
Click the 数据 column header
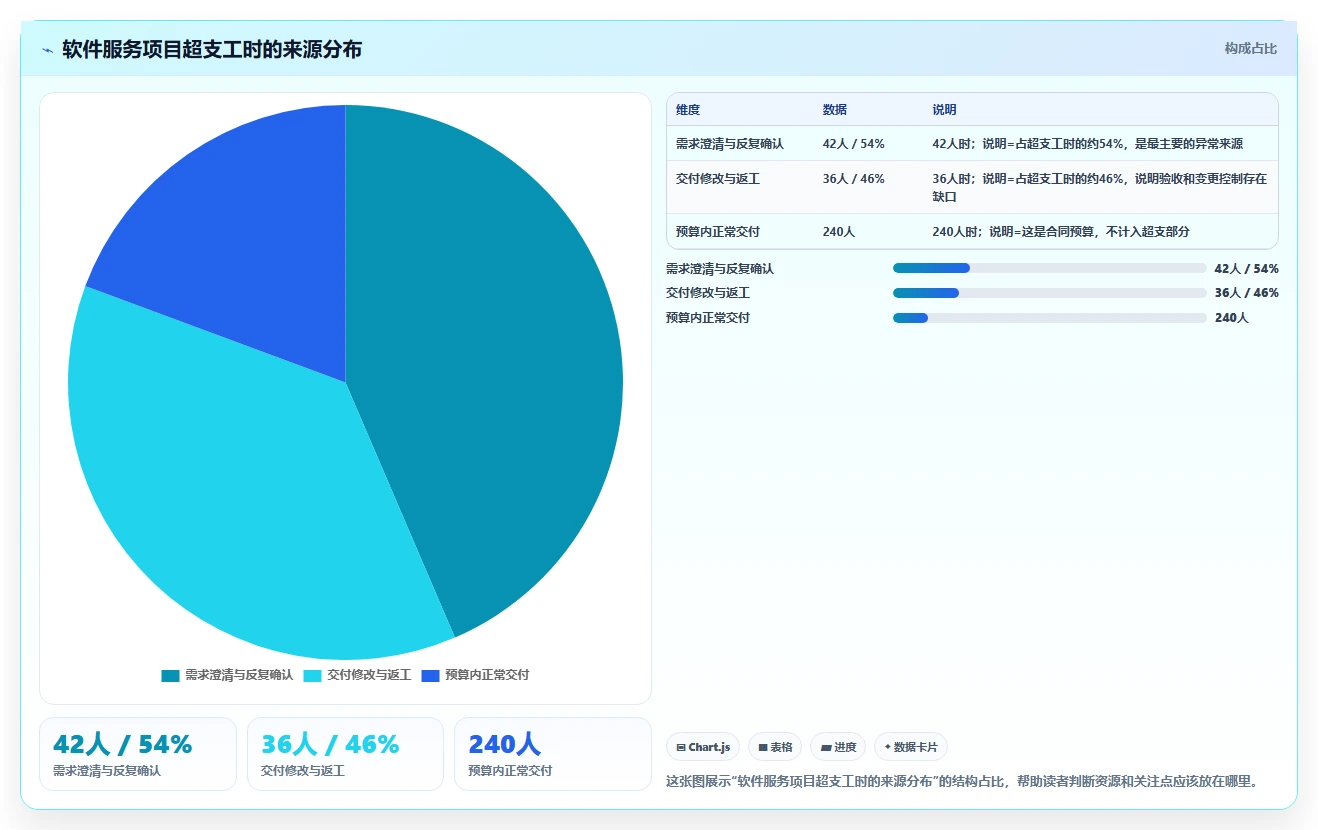(835, 110)
